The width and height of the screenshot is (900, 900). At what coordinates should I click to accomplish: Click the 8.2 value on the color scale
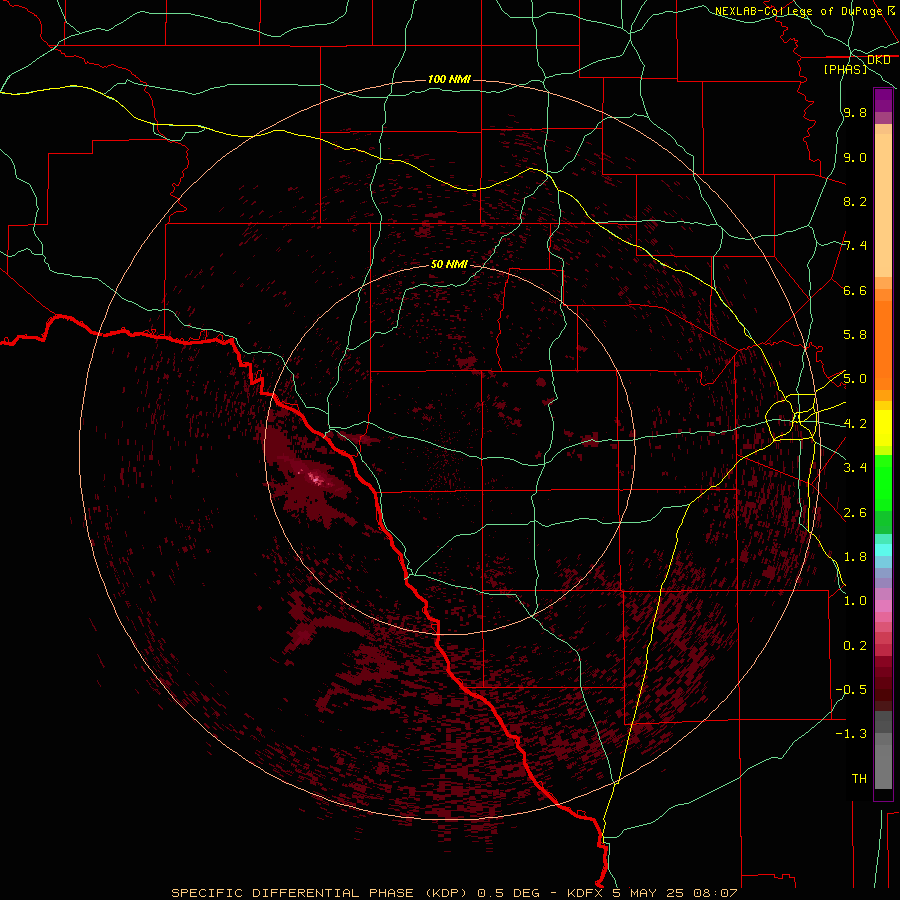[x=855, y=201]
